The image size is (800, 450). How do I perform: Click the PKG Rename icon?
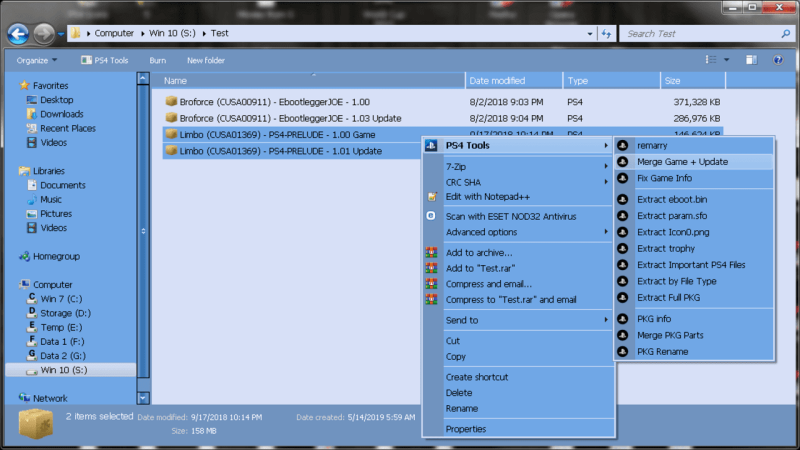tap(622, 352)
